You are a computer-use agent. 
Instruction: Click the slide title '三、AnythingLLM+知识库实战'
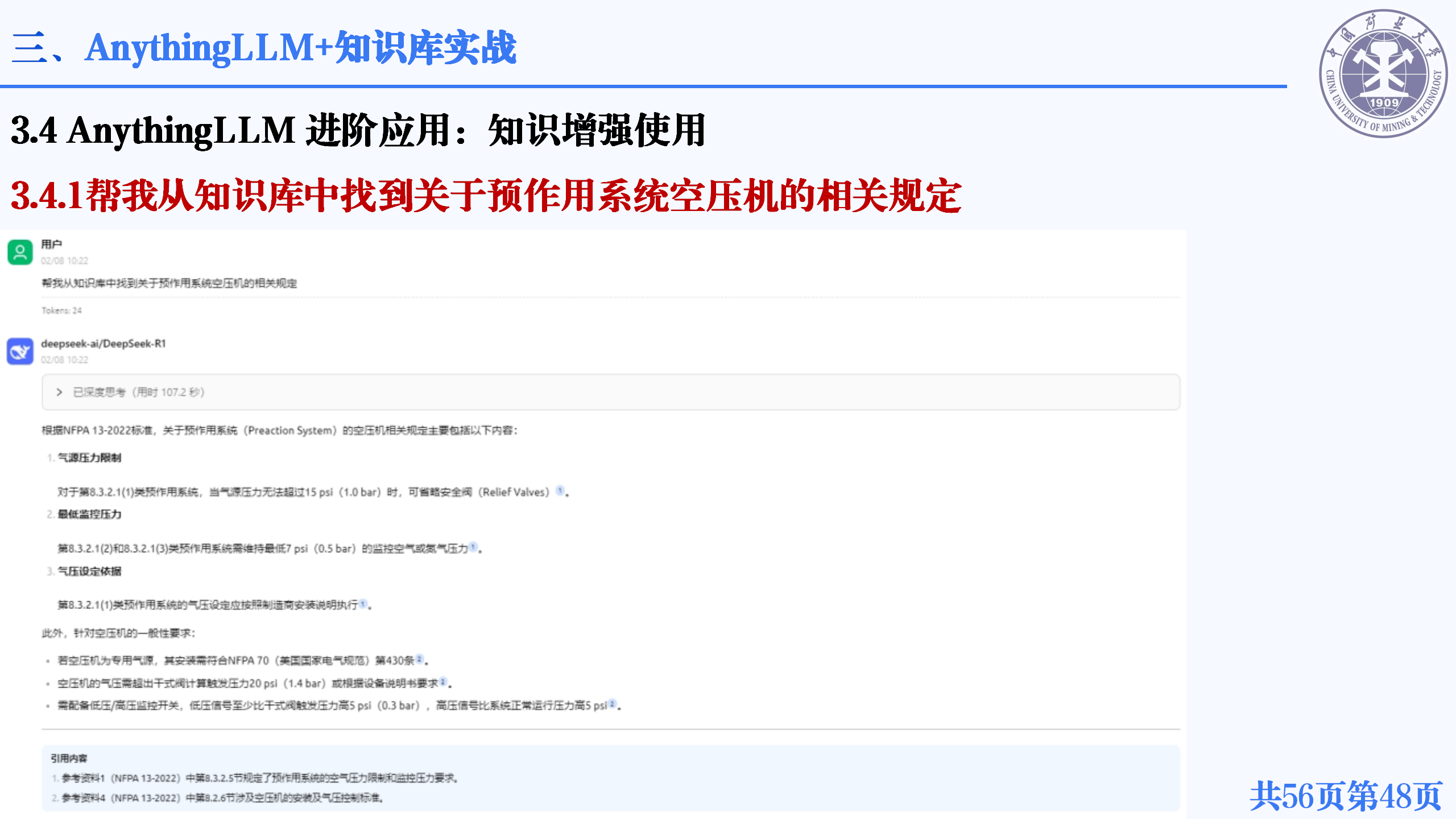click(264, 48)
